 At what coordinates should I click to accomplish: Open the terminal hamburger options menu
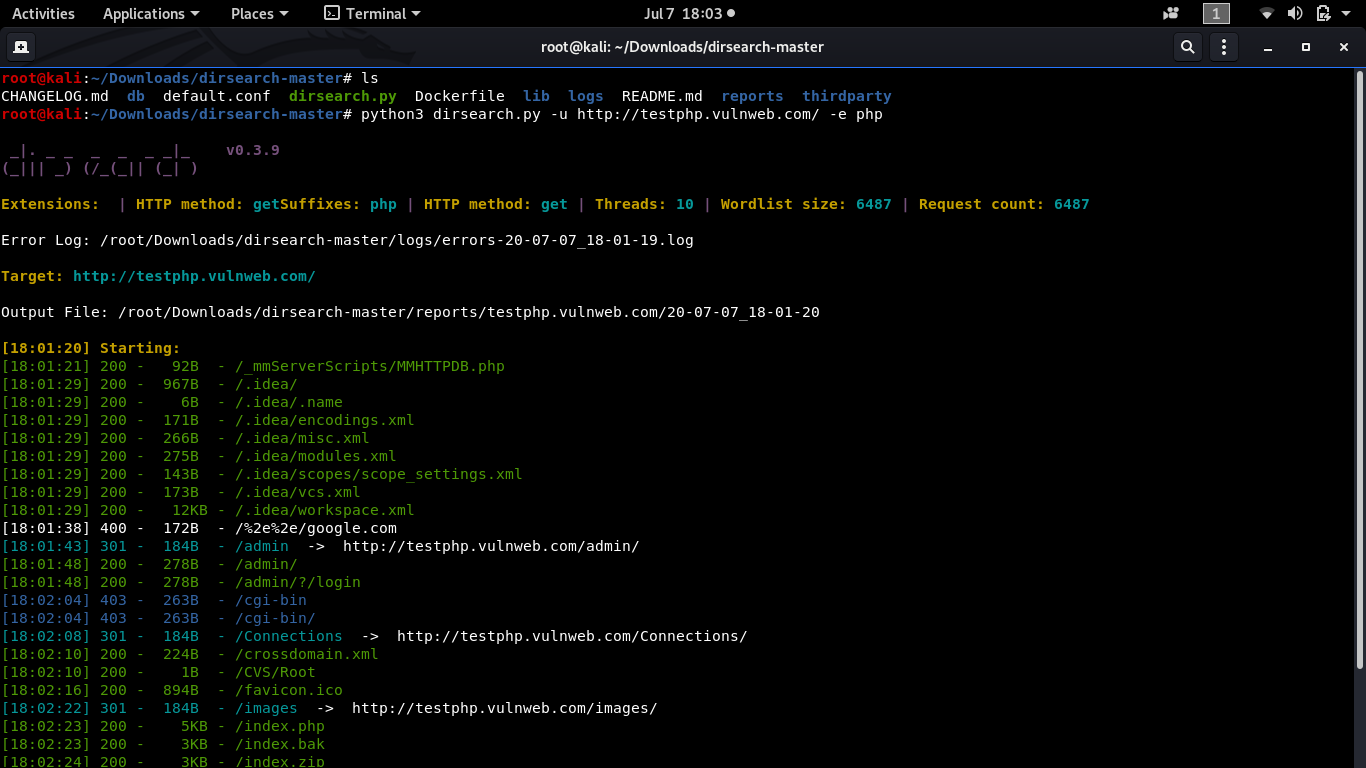(1225, 47)
